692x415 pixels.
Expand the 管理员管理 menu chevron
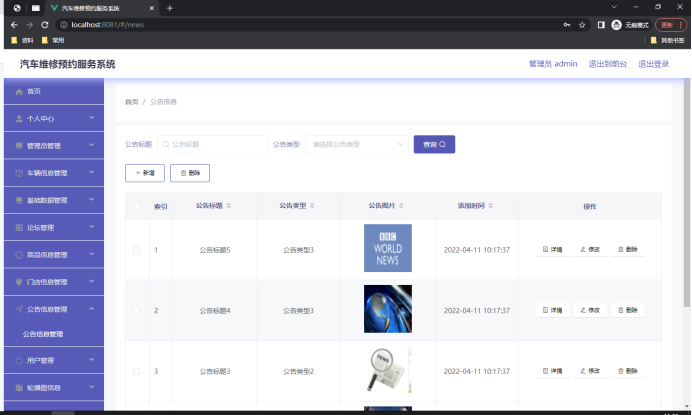[x=91, y=145]
